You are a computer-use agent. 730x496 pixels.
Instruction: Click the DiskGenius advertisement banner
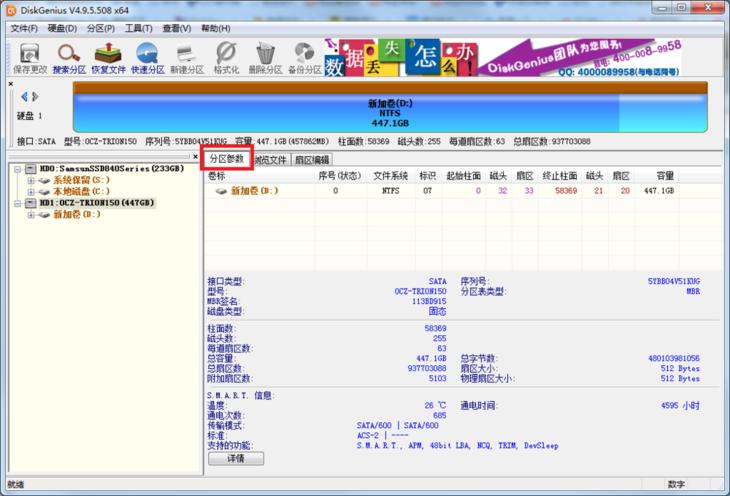coord(503,58)
